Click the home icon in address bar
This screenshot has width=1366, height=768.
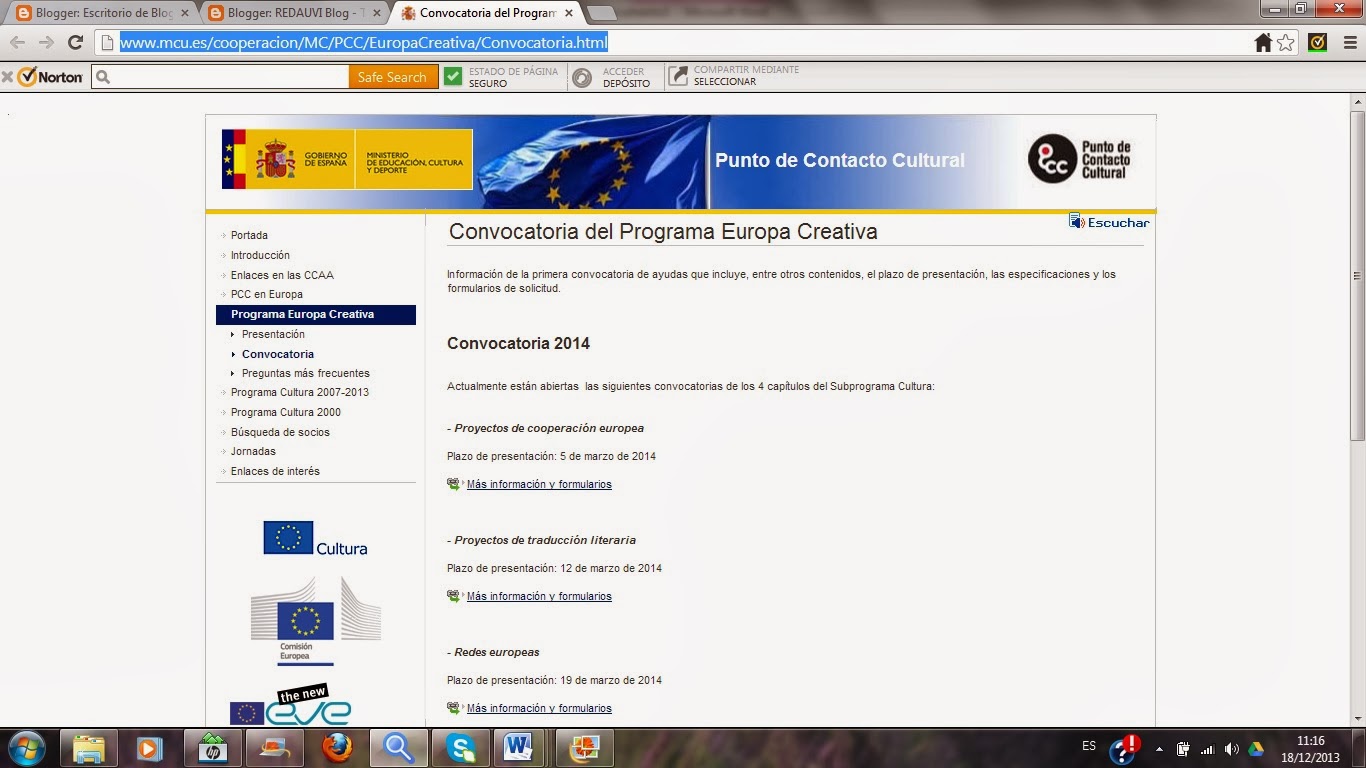coord(1263,42)
